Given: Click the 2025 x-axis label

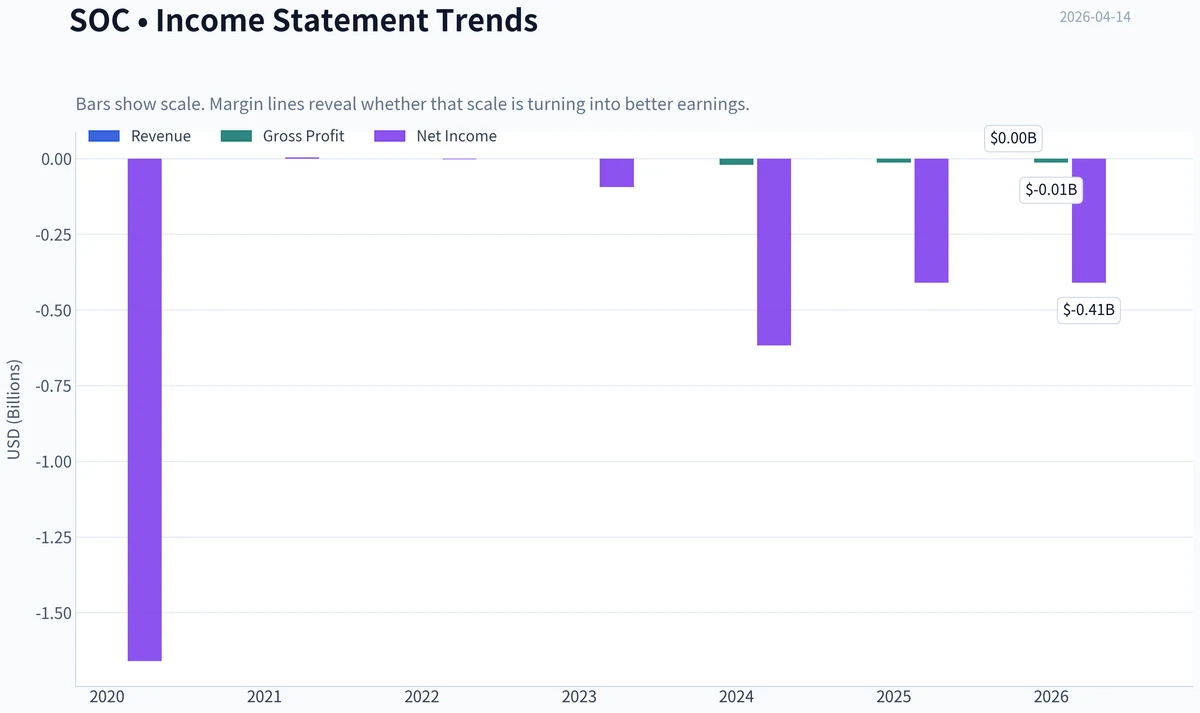Looking at the screenshot, I should click(893, 697).
